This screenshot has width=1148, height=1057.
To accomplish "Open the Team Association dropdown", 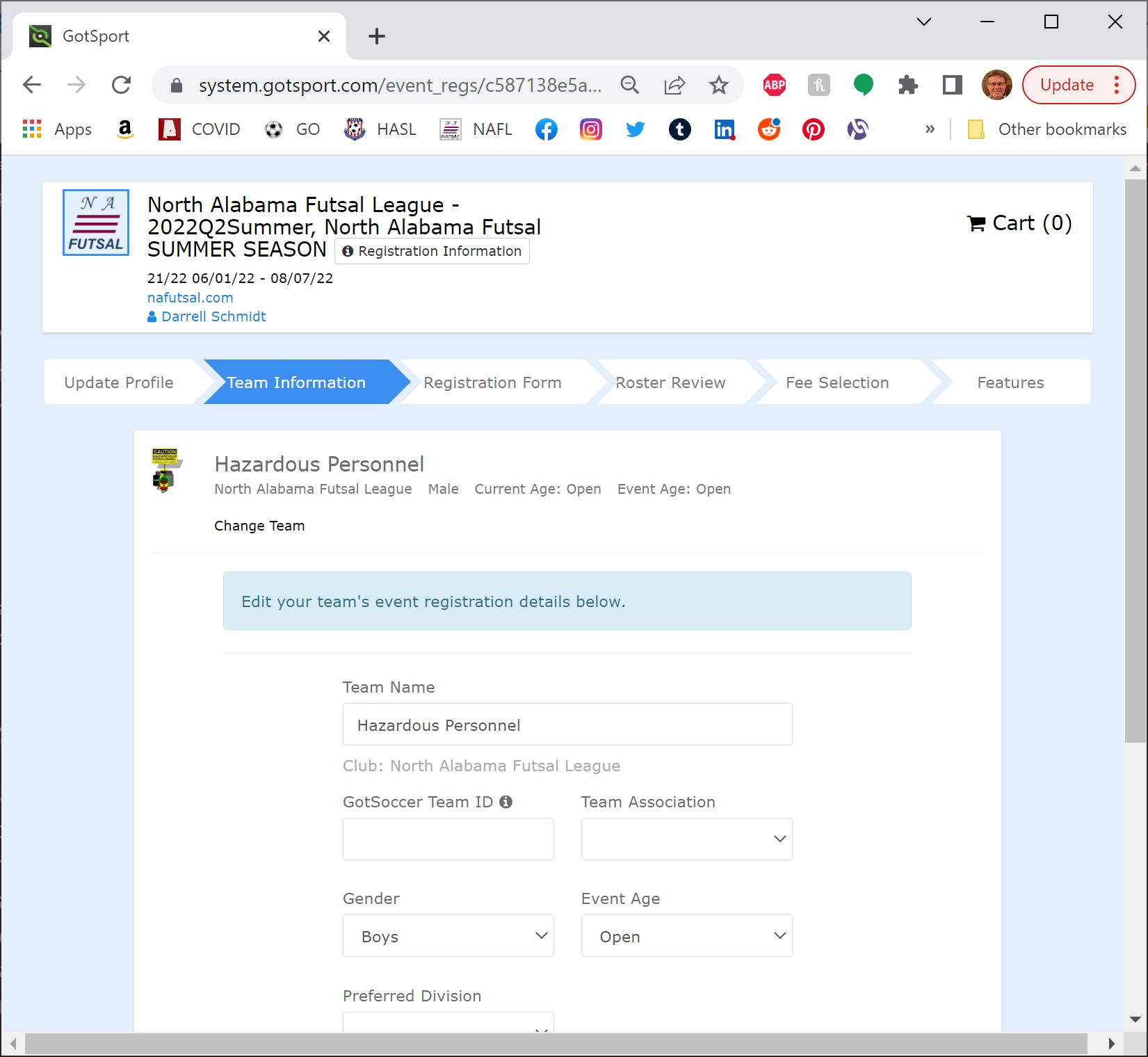I will (x=686, y=839).
